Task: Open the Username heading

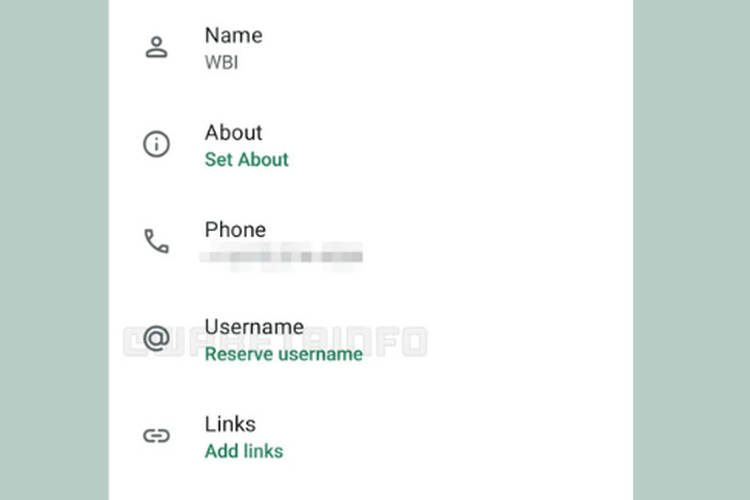Action: point(254,326)
